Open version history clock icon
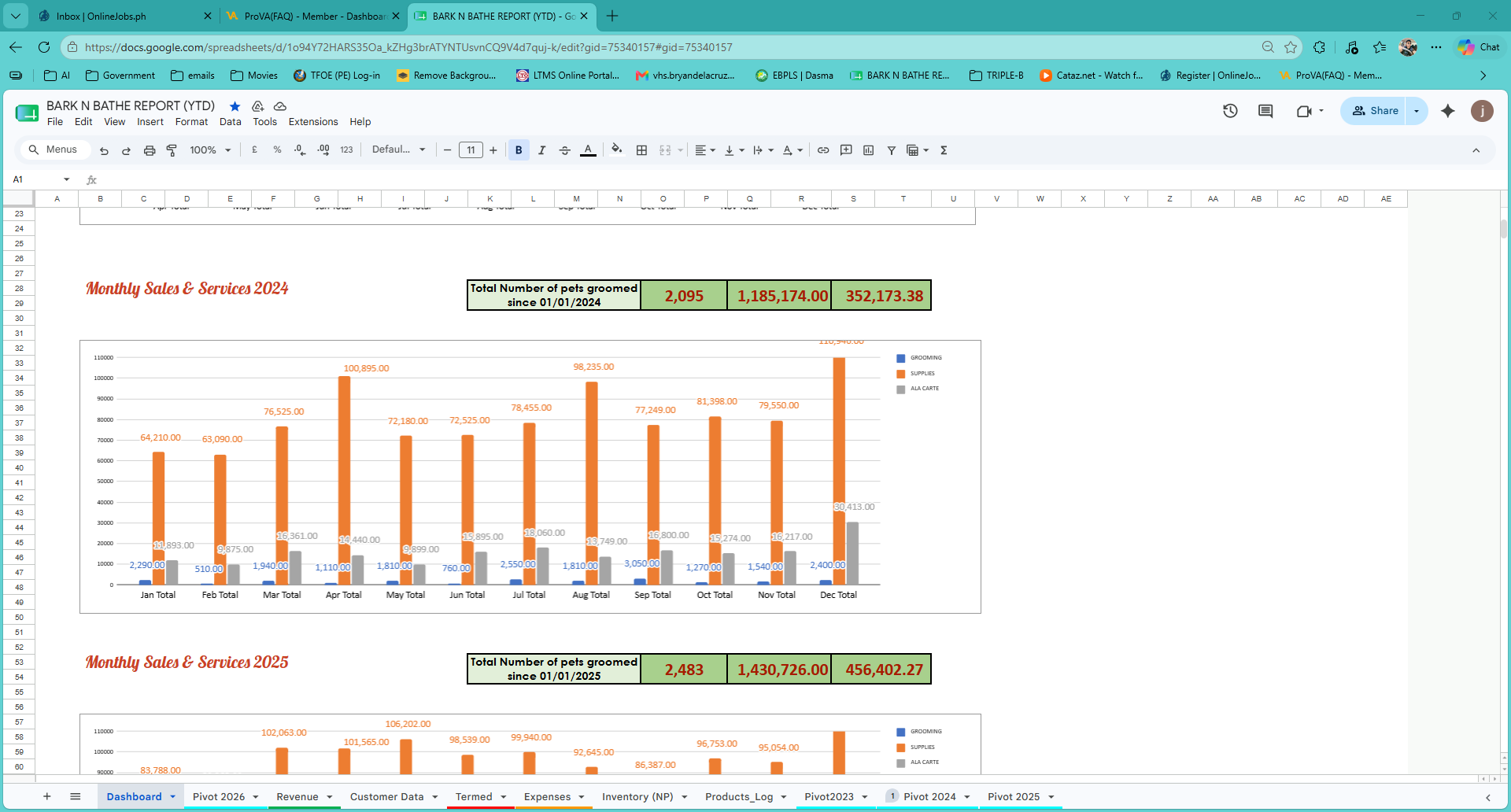This screenshot has height=812, width=1511. [x=1230, y=111]
